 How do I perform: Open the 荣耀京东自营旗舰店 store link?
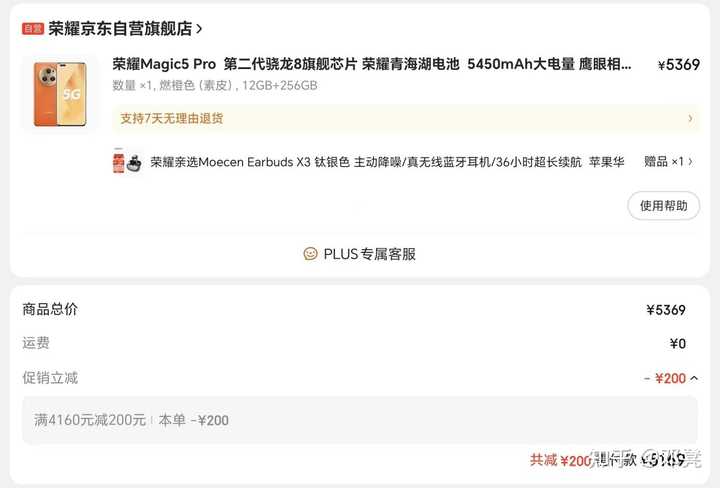(x=120, y=29)
